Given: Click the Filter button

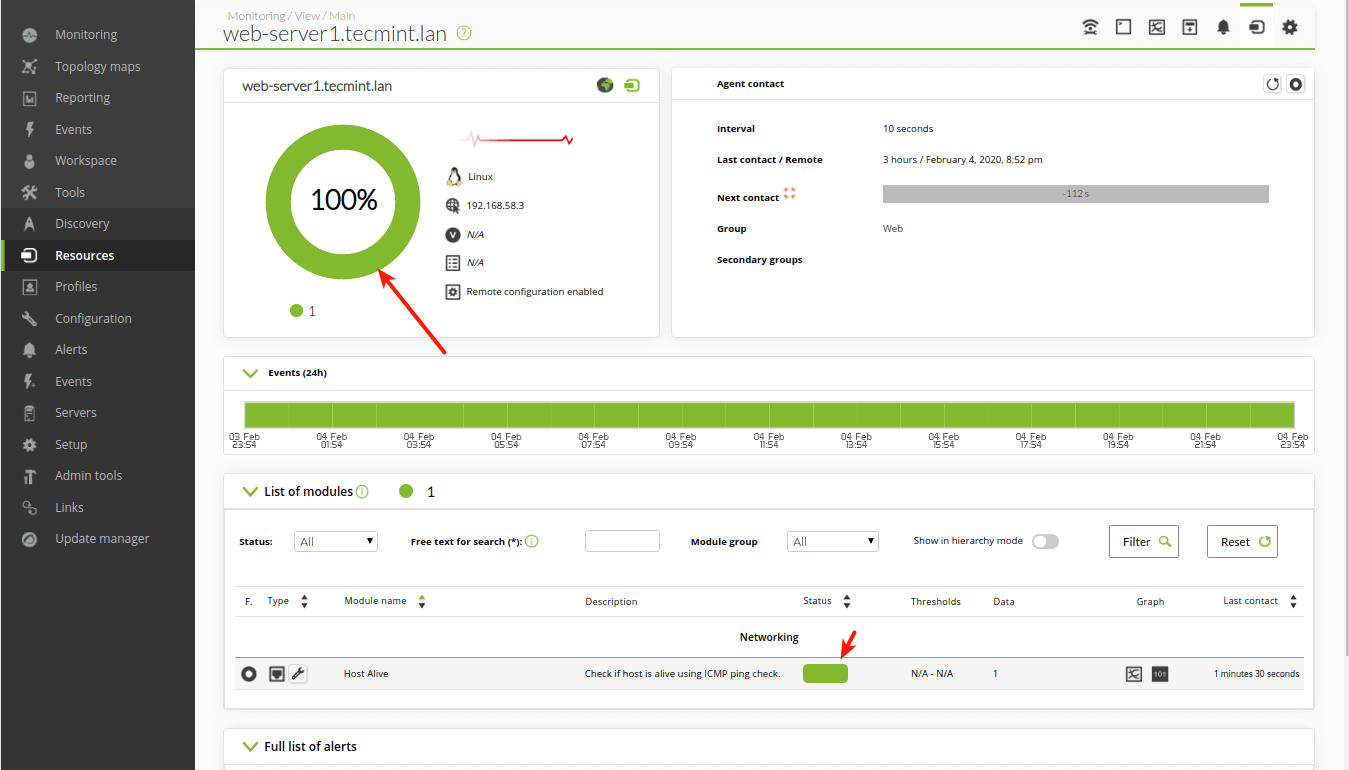Looking at the screenshot, I should 1144,541.
